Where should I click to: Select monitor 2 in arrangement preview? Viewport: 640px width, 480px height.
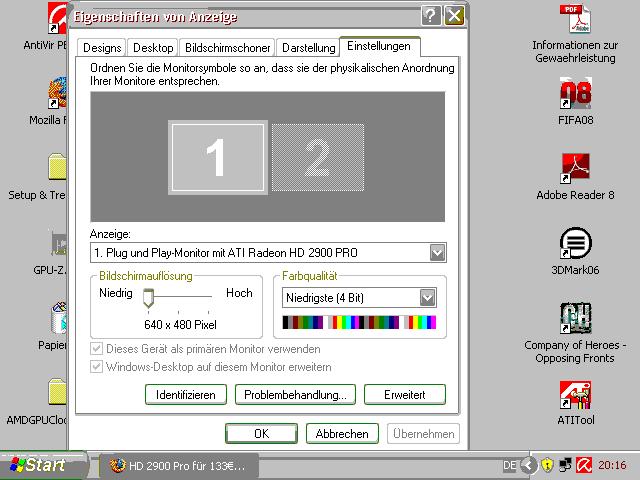point(318,157)
